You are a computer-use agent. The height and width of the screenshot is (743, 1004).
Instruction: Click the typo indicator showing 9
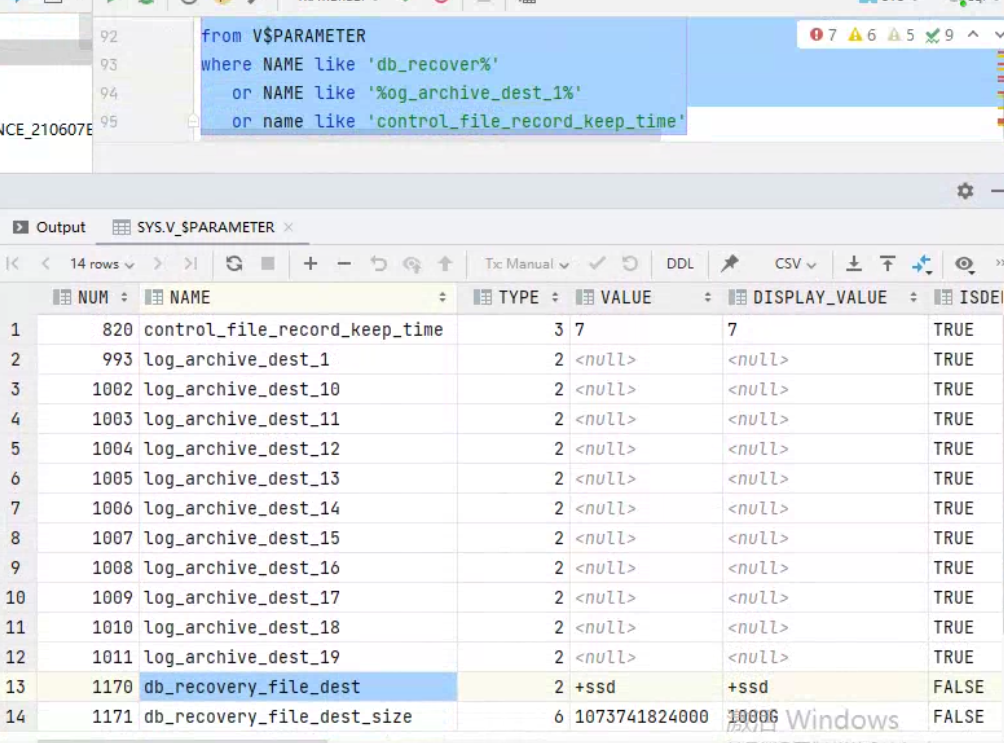(x=939, y=35)
